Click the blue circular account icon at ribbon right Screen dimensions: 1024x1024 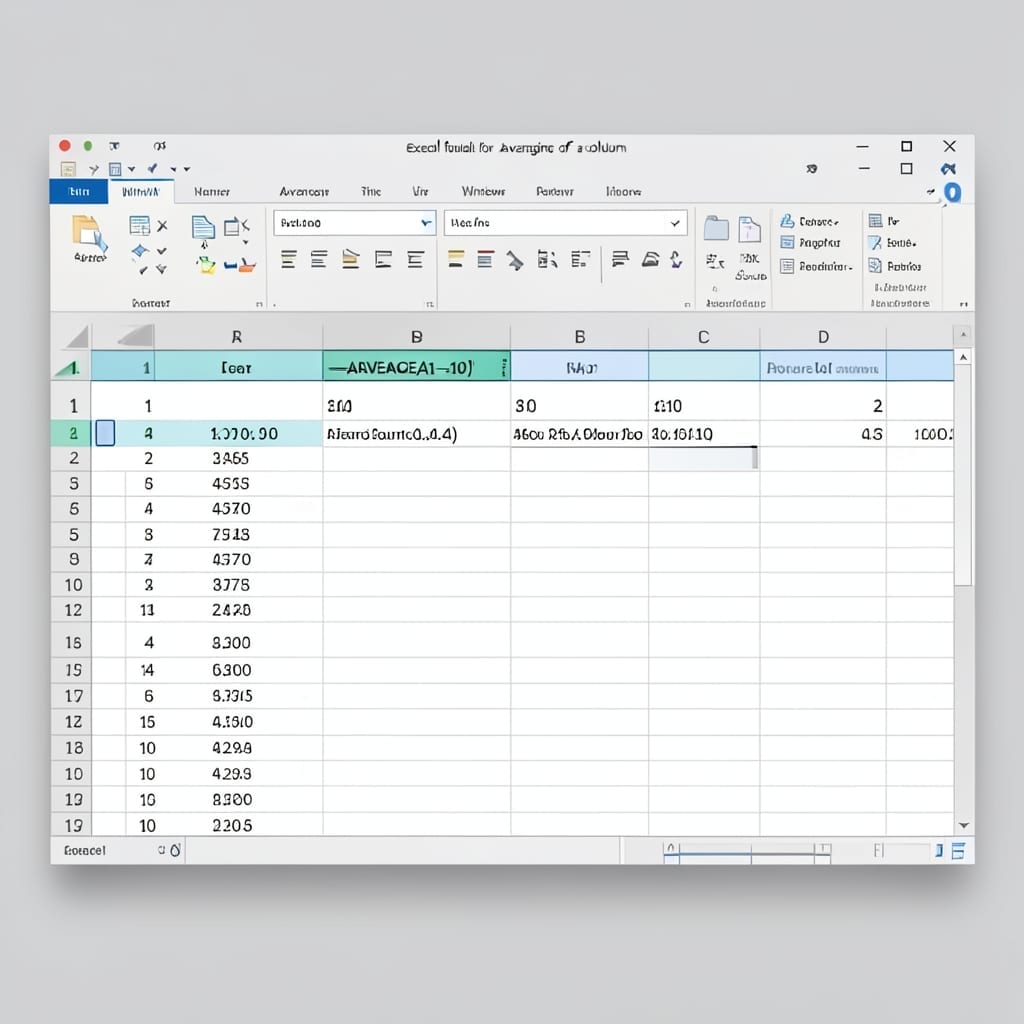coord(953,192)
